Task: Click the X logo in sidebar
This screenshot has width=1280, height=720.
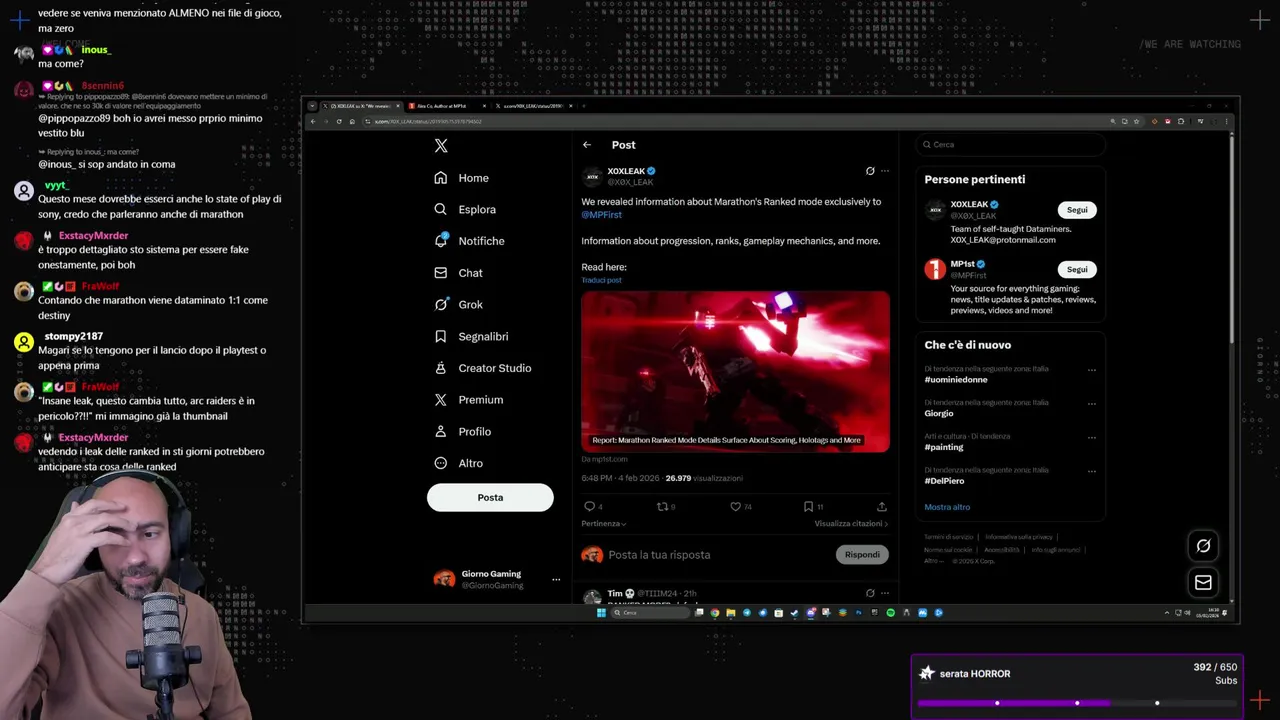Action: [x=441, y=146]
